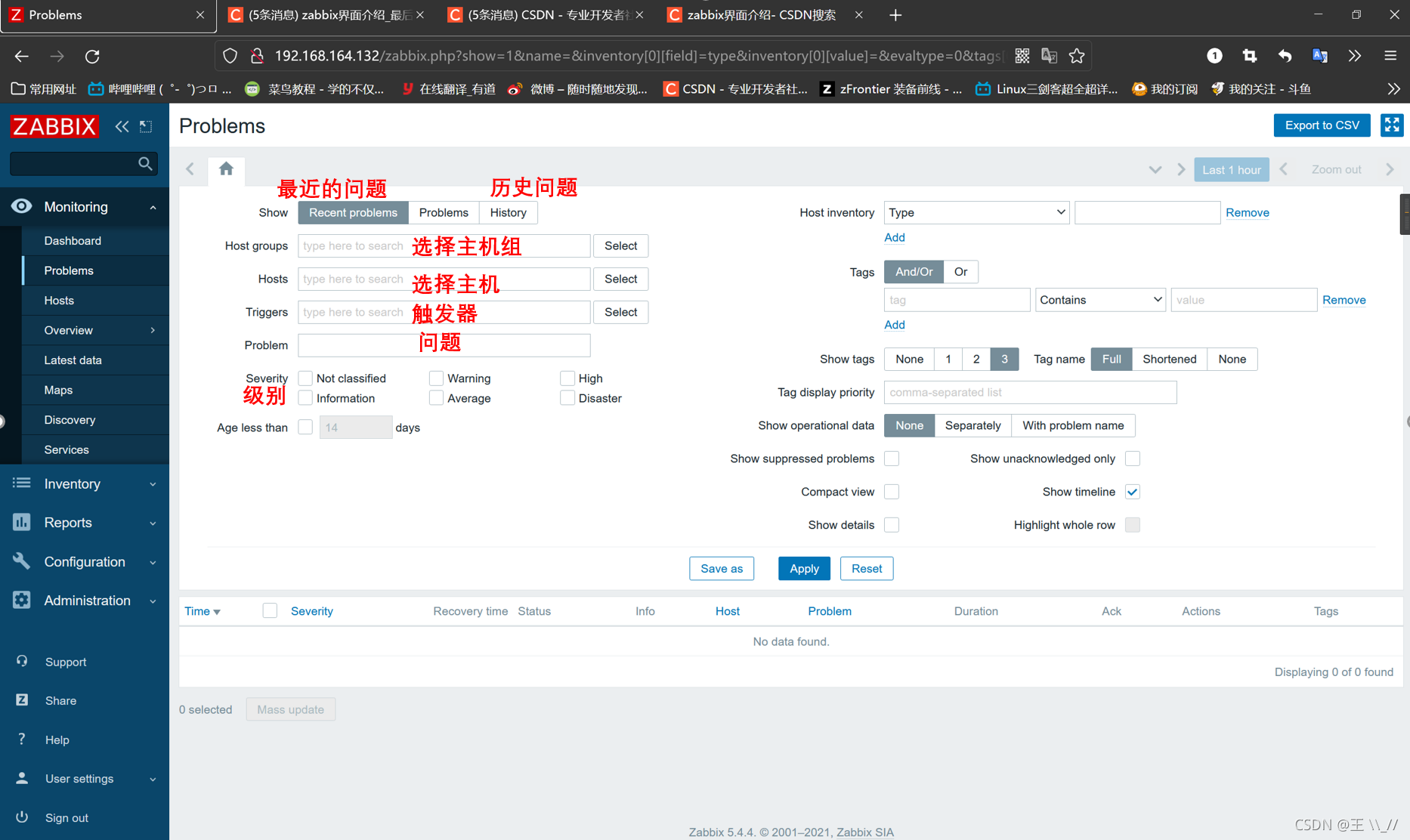Click the Administration gear icon
This screenshot has width=1410, height=840.
21,600
